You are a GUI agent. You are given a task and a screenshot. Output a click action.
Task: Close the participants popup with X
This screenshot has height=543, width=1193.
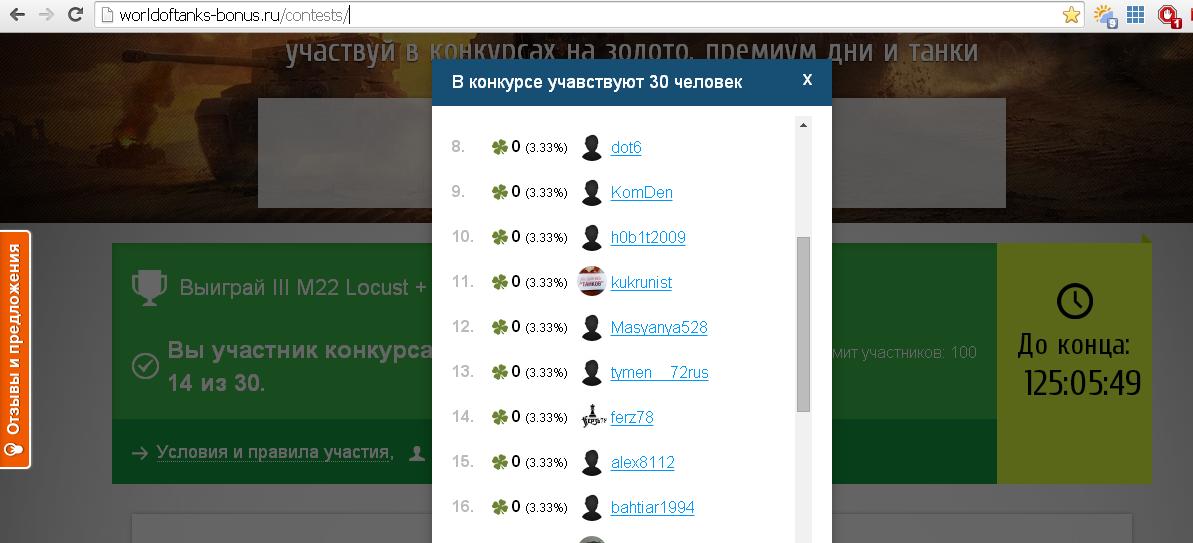pos(807,80)
